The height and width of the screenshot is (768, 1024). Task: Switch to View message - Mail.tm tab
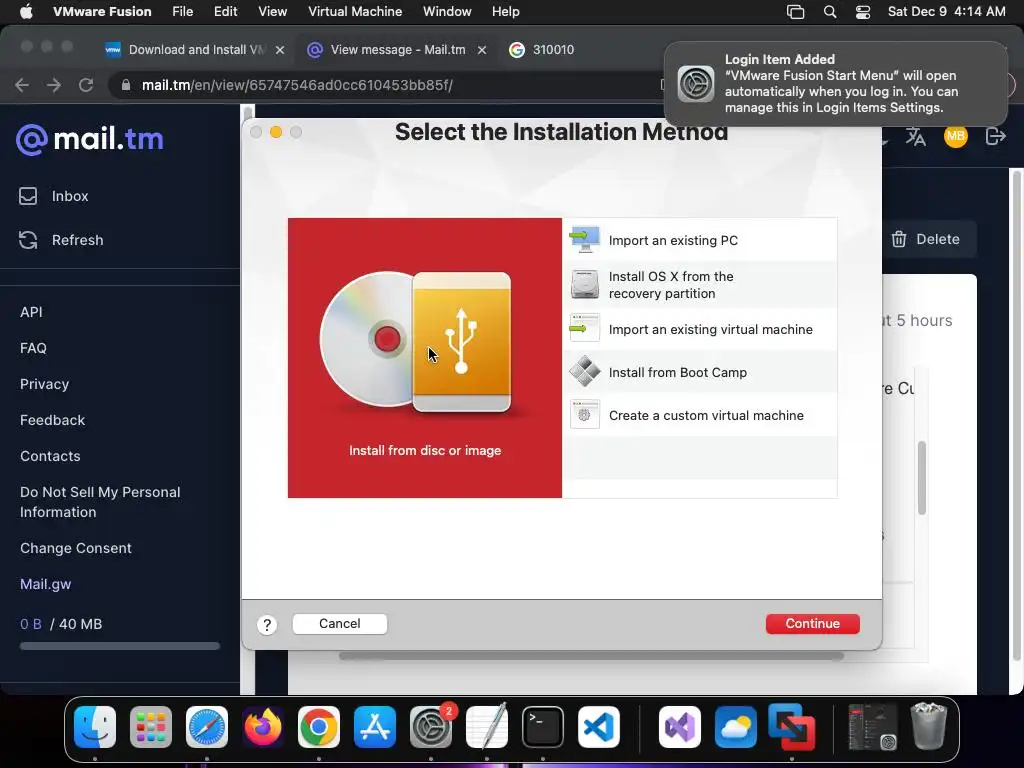(397, 50)
